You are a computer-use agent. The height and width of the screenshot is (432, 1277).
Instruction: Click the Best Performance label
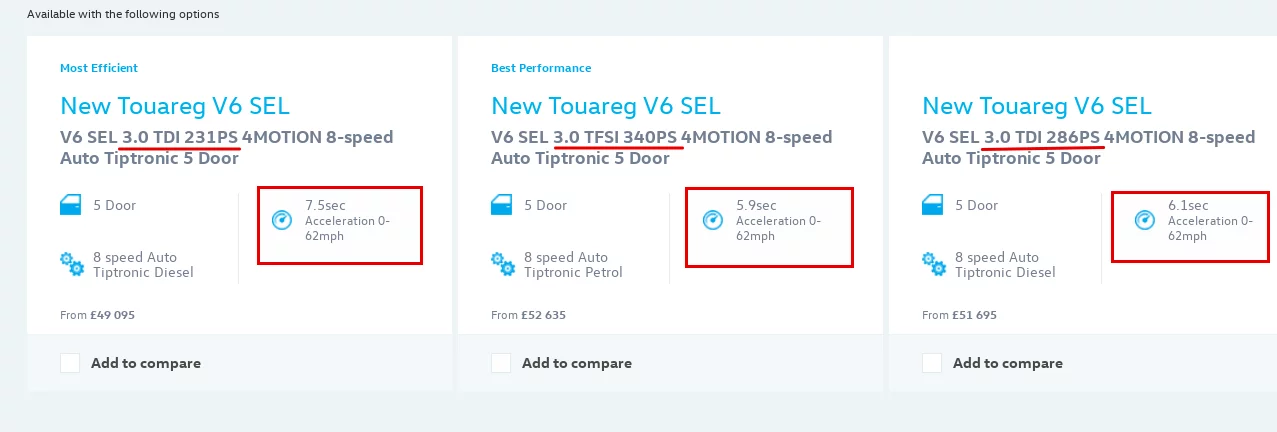tap(541, 68)
